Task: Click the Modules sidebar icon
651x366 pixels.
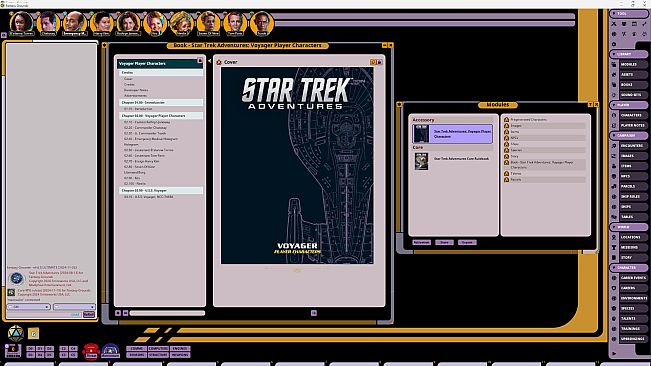Action: [x=614, y=64]
